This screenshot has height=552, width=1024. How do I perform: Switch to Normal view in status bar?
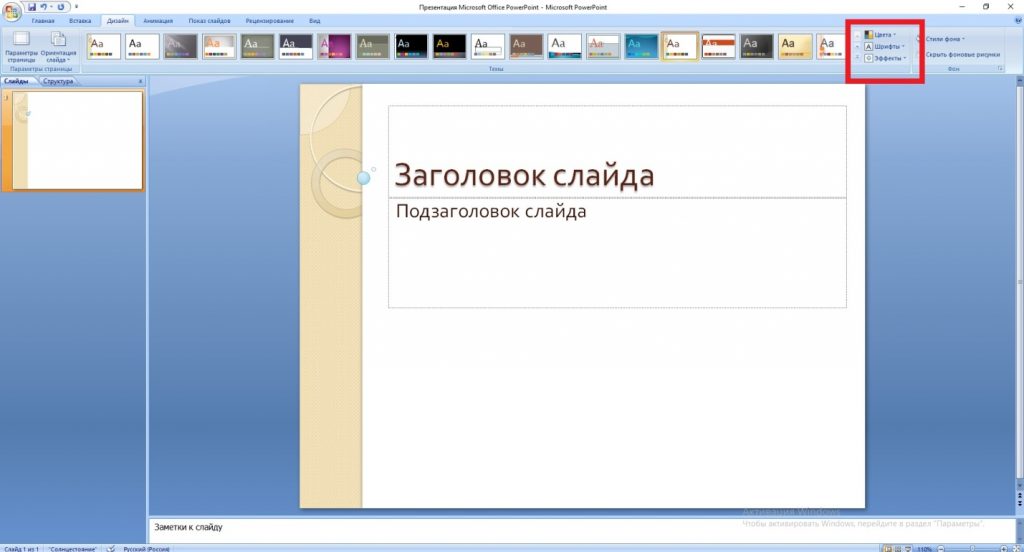tap(888, 549)
